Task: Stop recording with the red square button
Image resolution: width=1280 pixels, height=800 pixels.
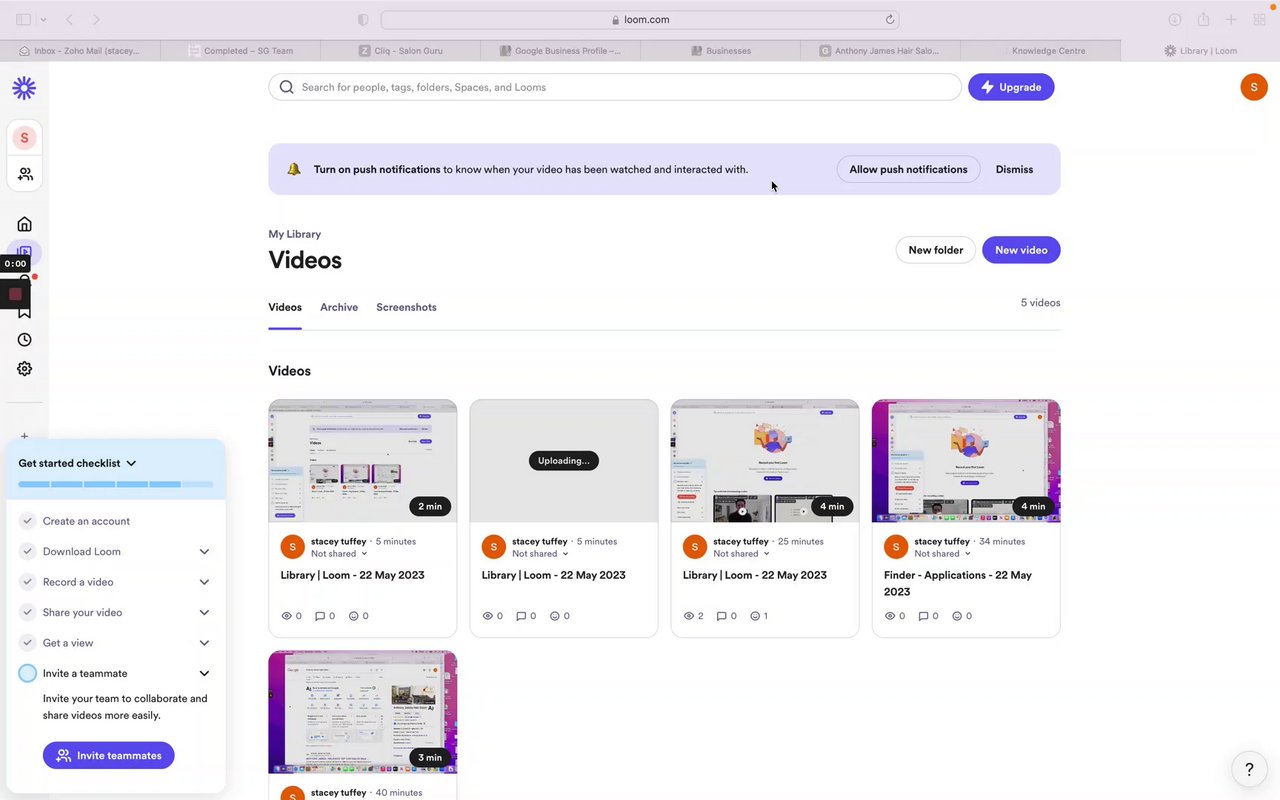Action: tap(15, 294)
